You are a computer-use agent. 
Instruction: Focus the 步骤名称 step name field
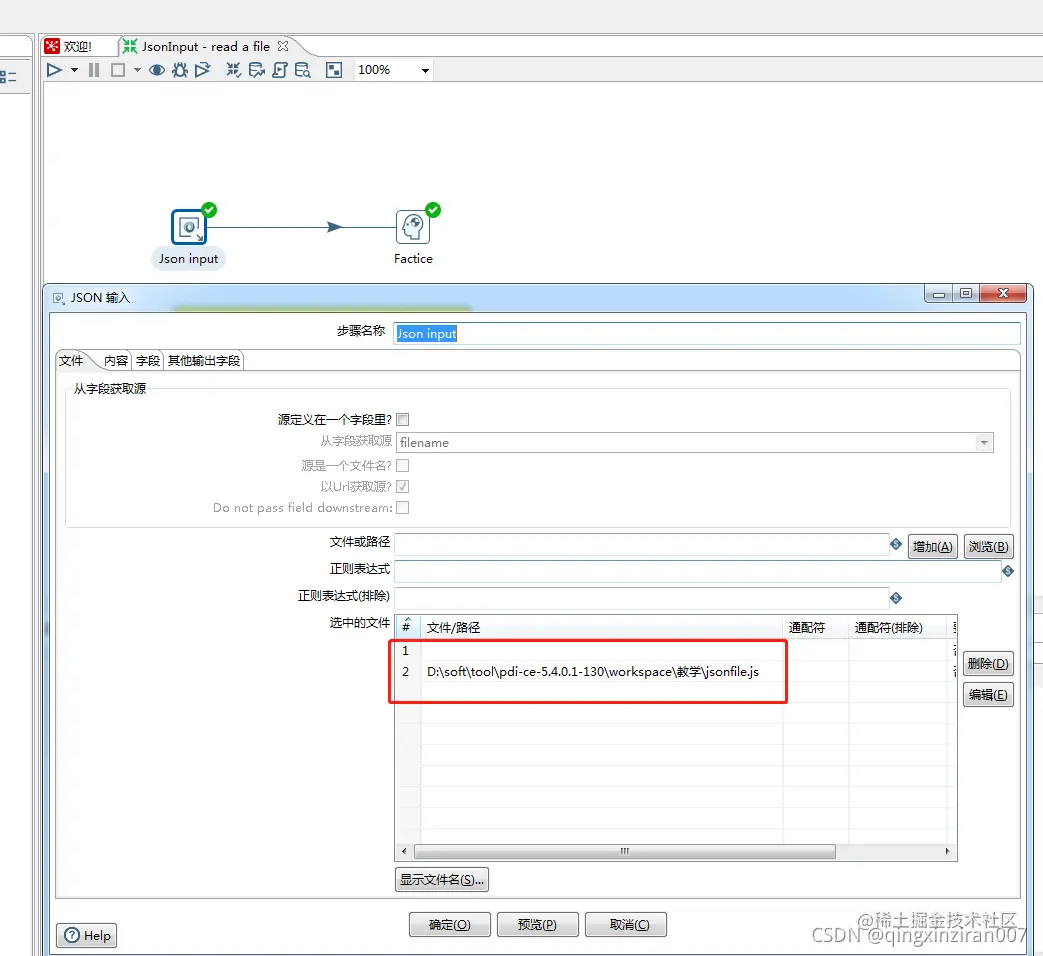(706, 333)
